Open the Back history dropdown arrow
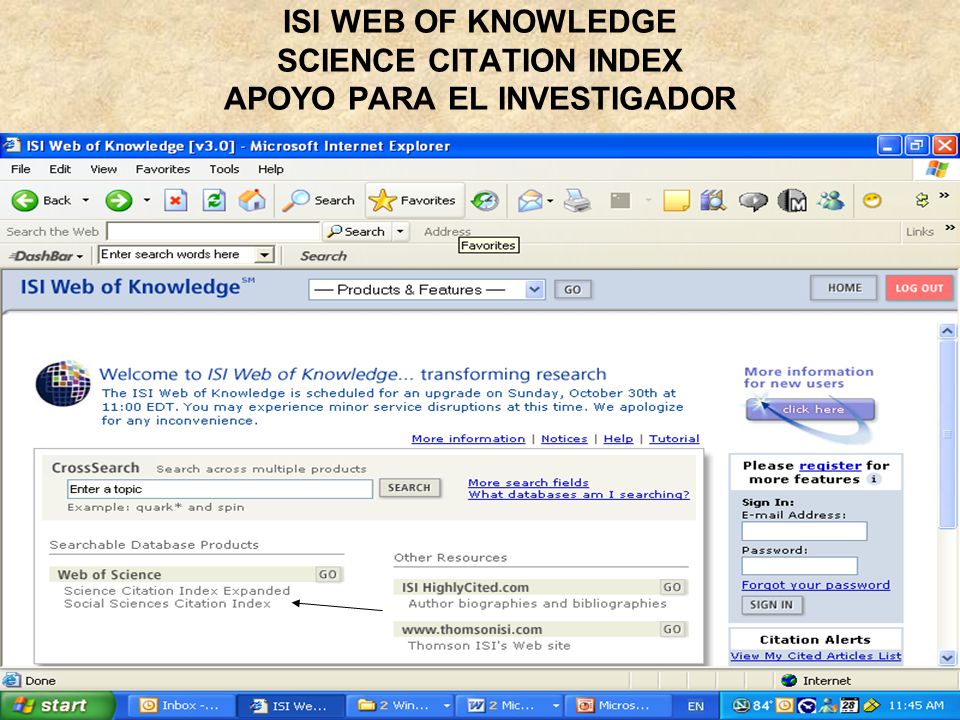The image size is (960, 720). [86, 200]
